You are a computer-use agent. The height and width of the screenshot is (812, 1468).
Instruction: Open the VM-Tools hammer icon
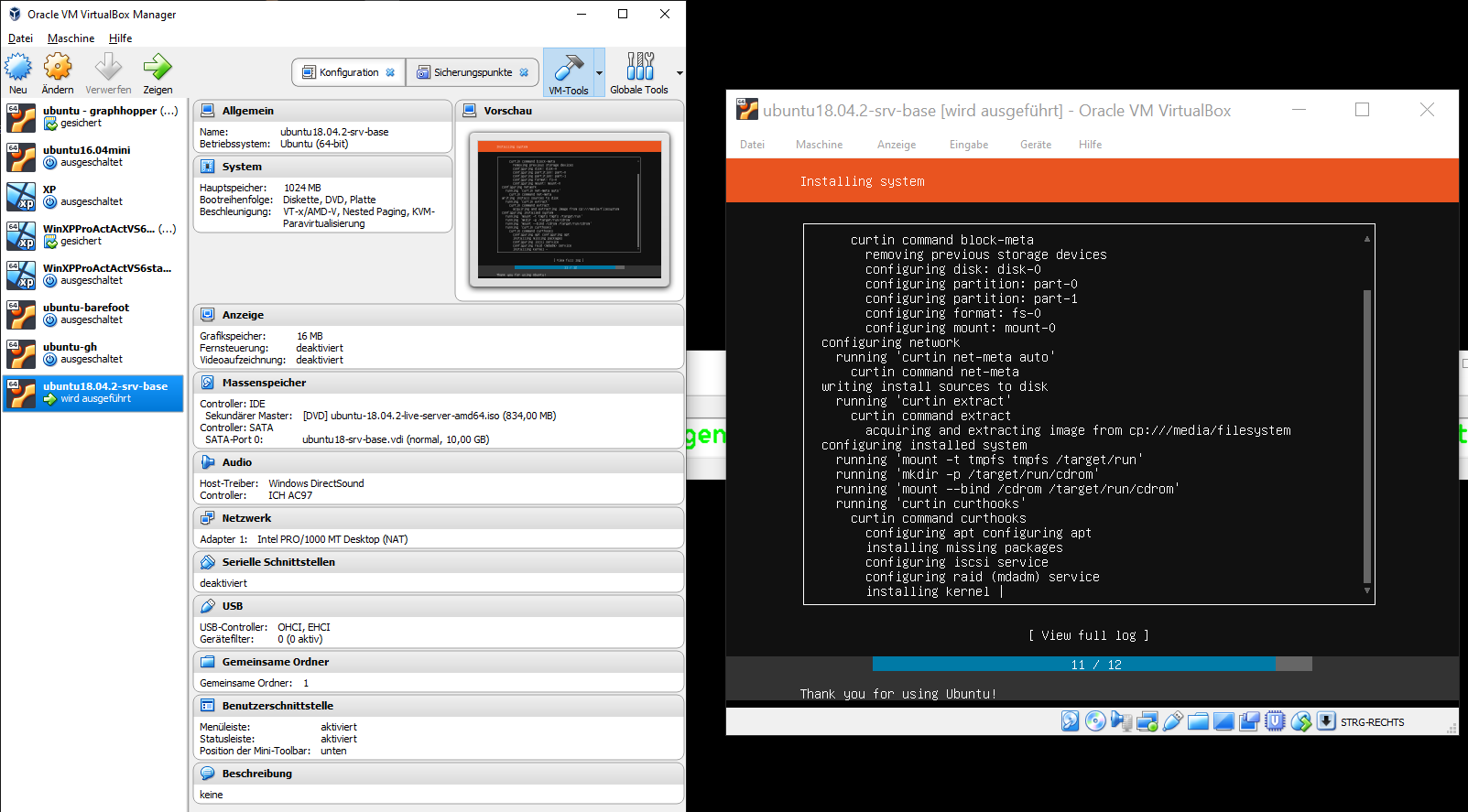tap(569, 67)
